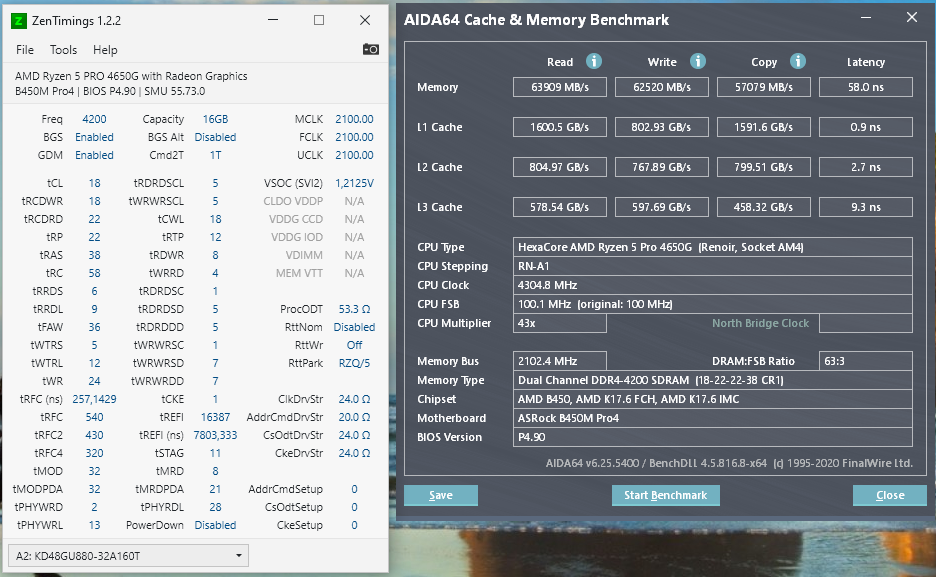The width and height of the screenshot is (936, 577).
Task: Click the AddrCmdDrvStr value 20.0 Ω
Action: pyautogui.click(x=354, y=417)
